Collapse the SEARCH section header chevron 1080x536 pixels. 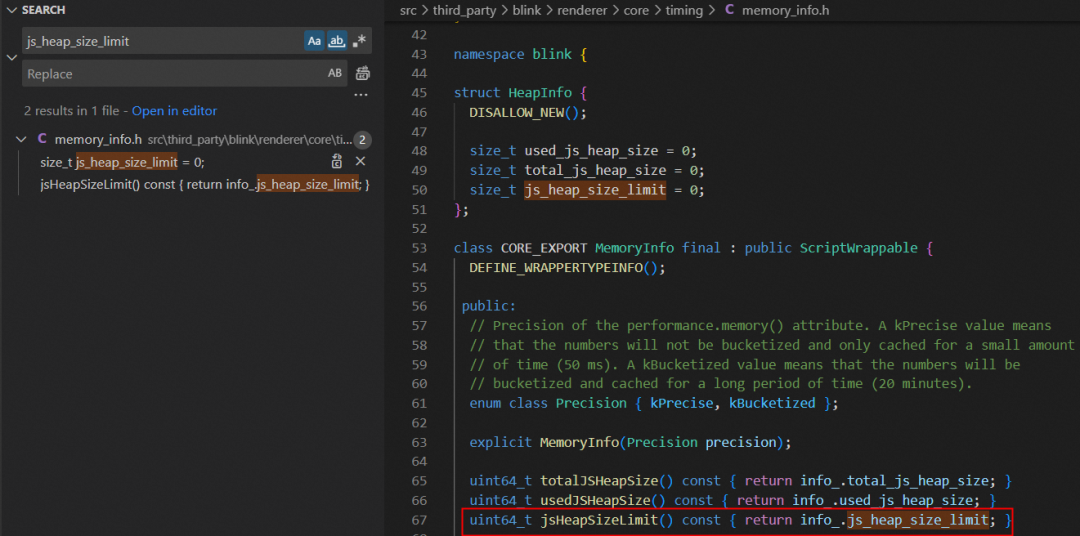[x=11, y=10]
